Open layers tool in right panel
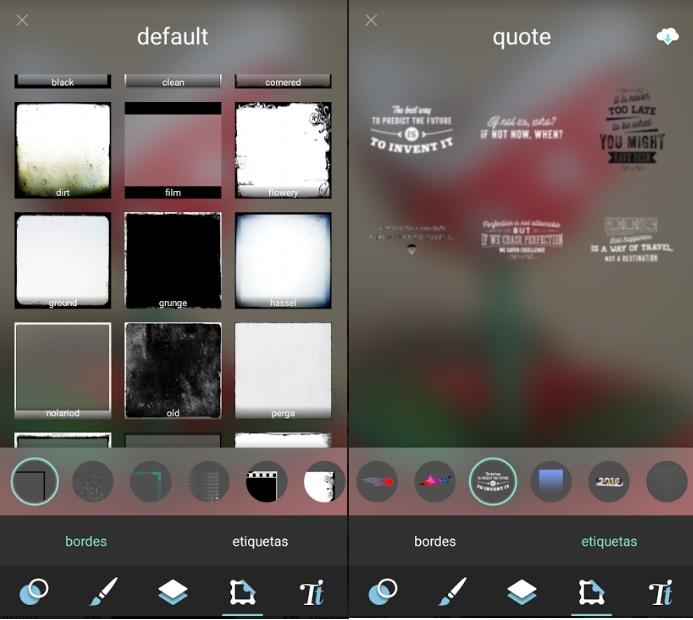693x620 pixels. (522, 593)
